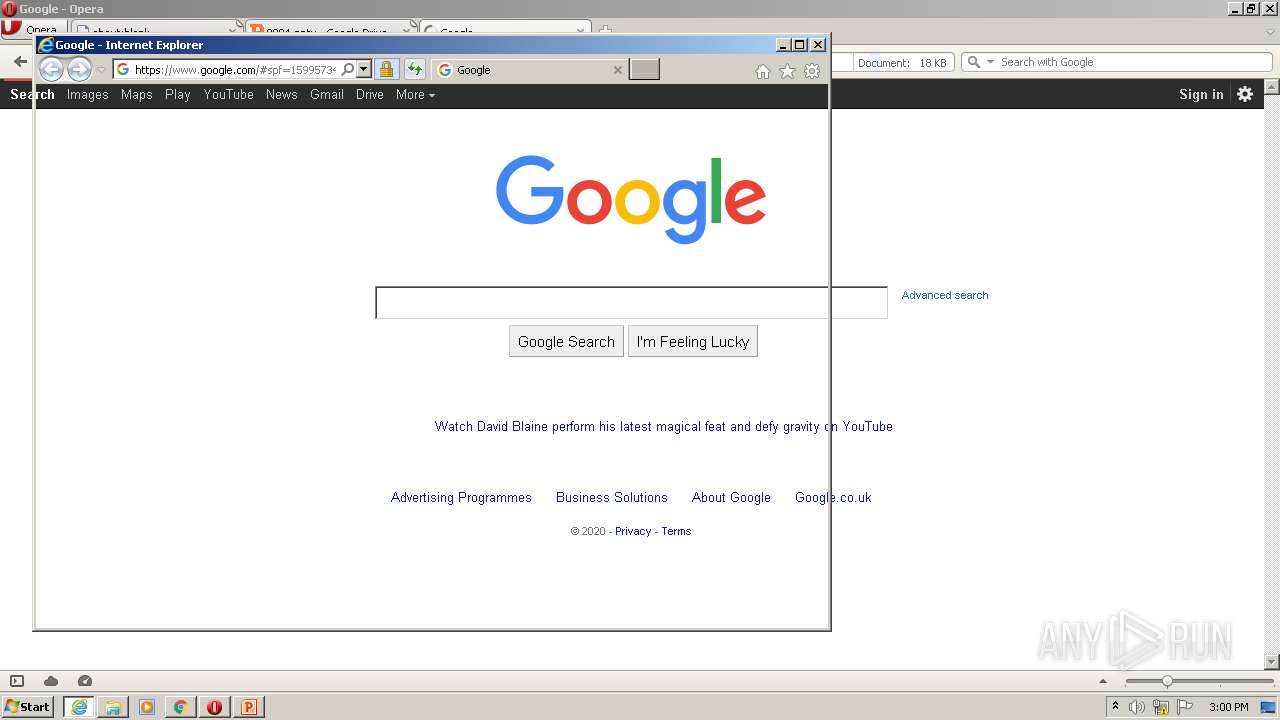Toggle Opera panels button in status bar
The image size is (1280, 720).
point(17,681)
